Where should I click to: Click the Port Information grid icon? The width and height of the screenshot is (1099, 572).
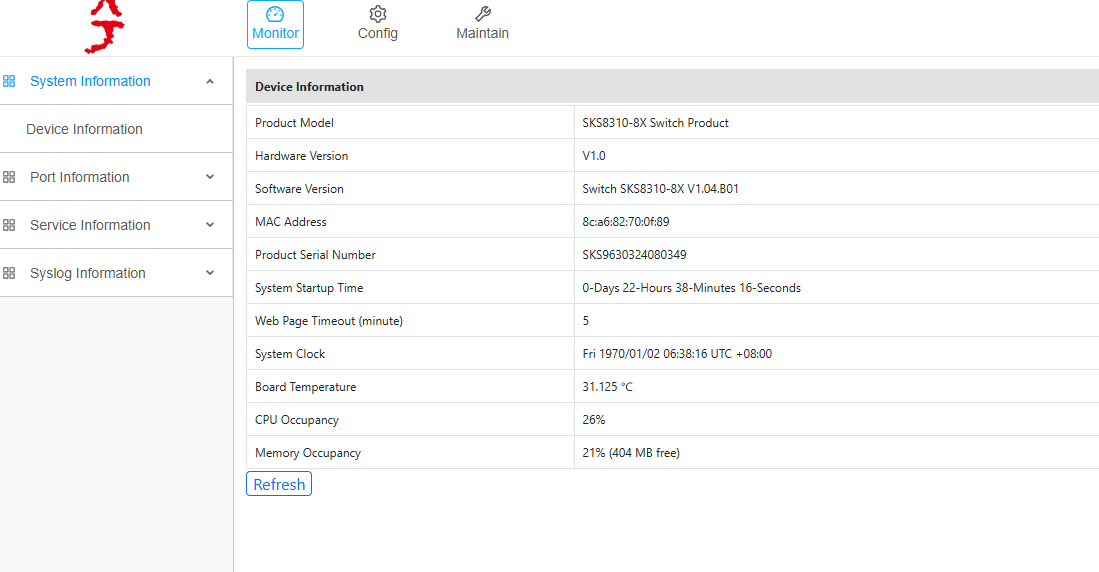[x=9, y=177]
